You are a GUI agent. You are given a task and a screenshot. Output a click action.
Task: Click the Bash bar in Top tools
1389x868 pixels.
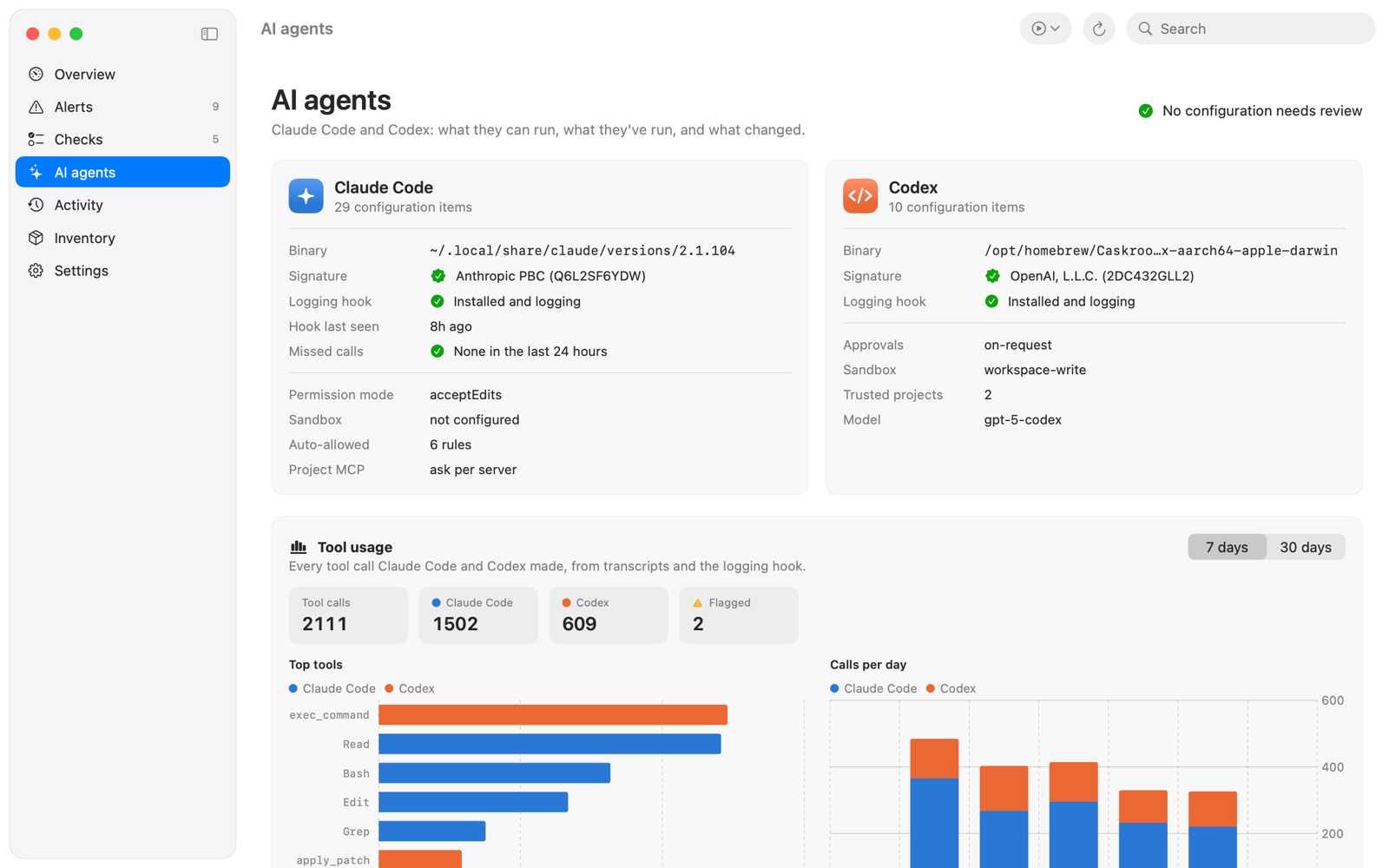click(x=494, y=773)
